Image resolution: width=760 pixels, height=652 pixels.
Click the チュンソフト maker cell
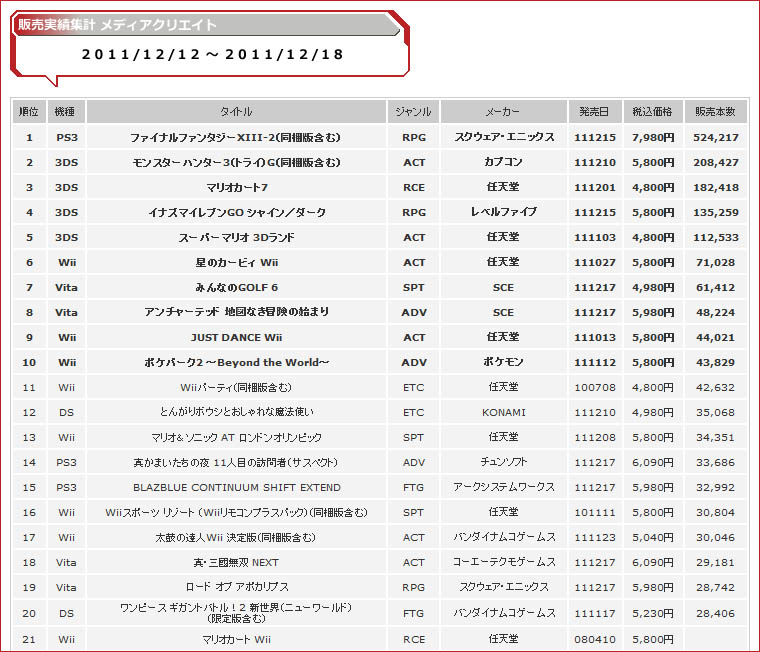point(503,462)
